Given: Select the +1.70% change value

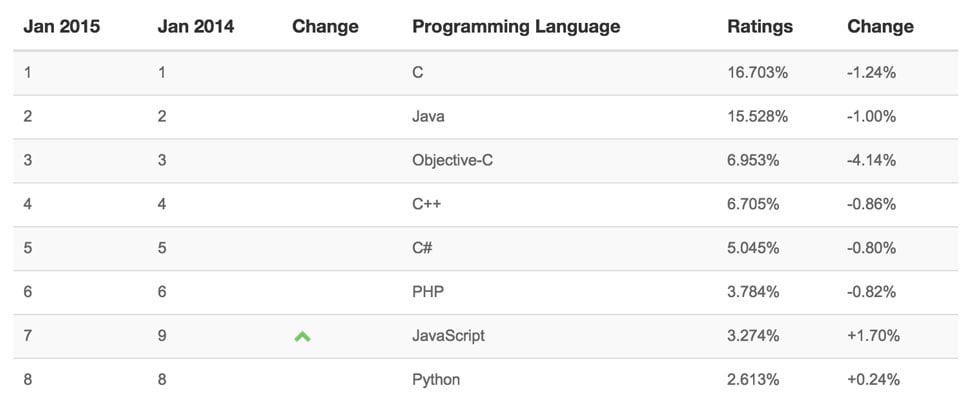Looking at the screenshot, I should (x=874, y=336).
